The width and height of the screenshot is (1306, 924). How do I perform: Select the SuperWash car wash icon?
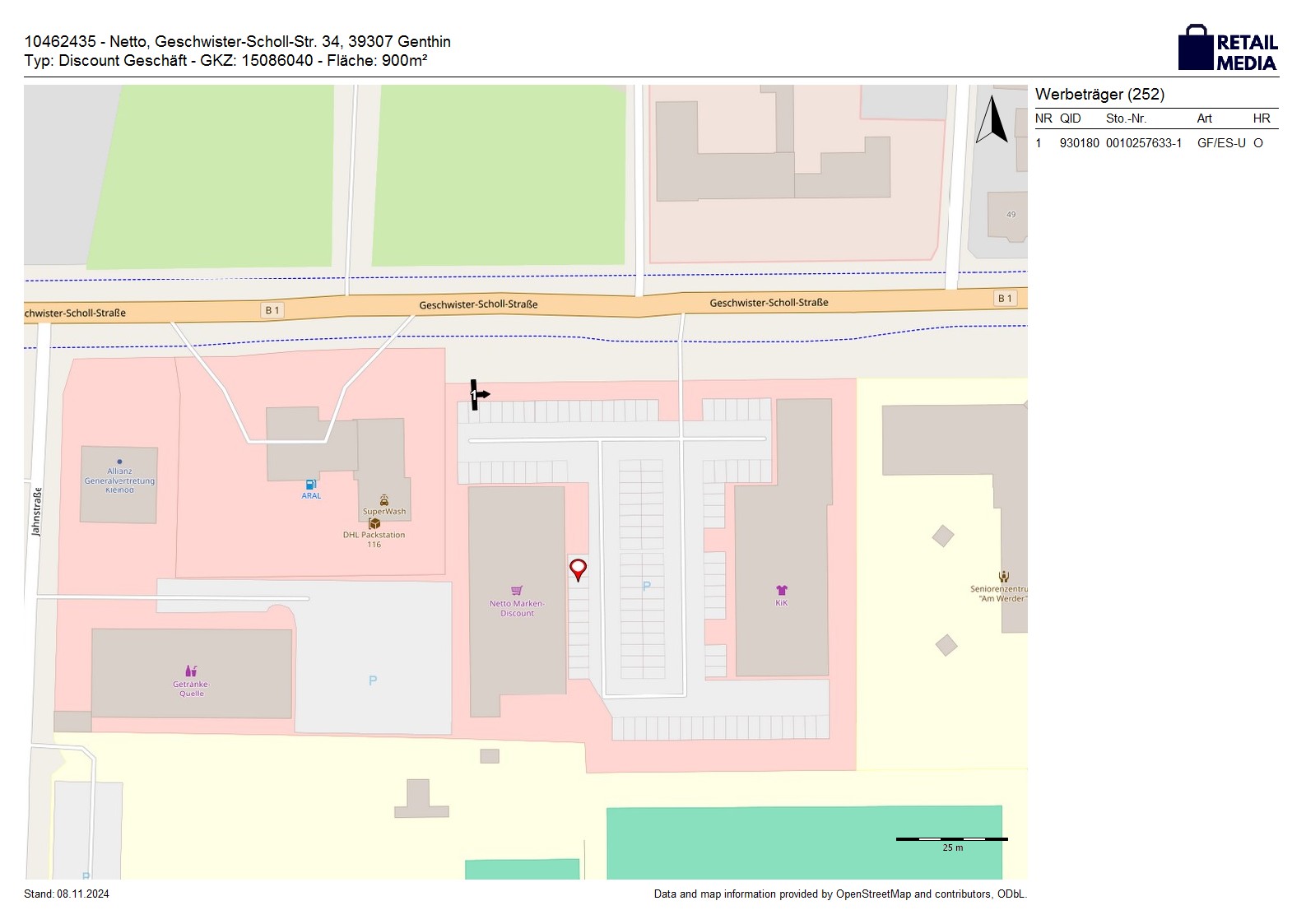tap(383, 500)
